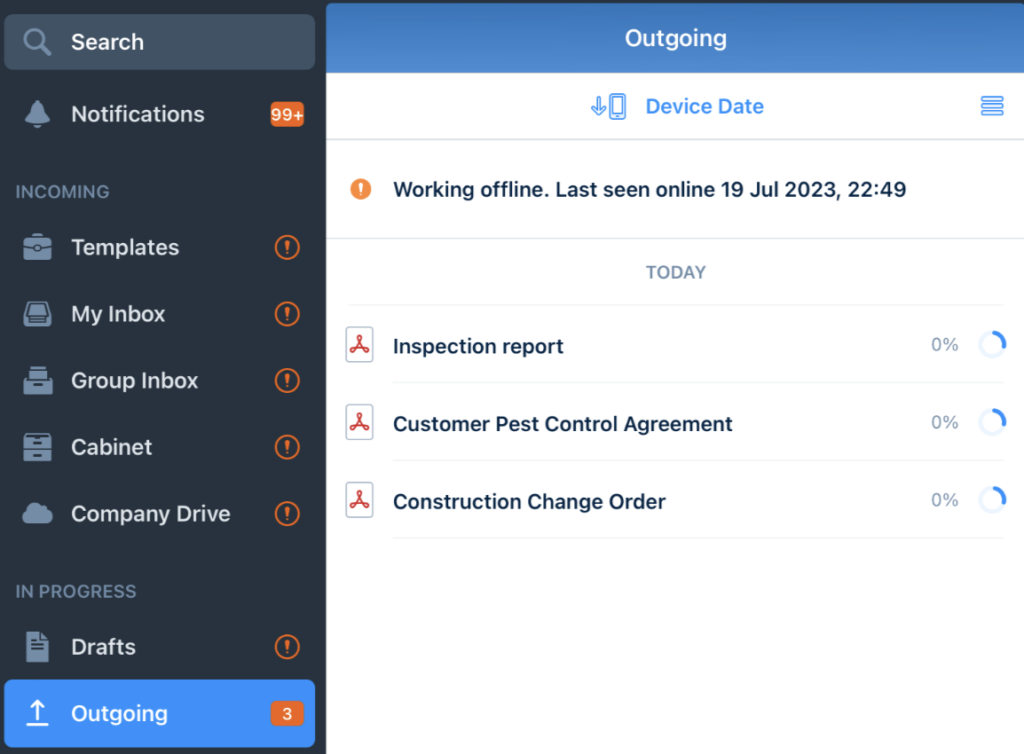Viewport: 1024px width, 754px height.
Task: Click the orange offline warning icon
Action: click(x=360, y=189)
